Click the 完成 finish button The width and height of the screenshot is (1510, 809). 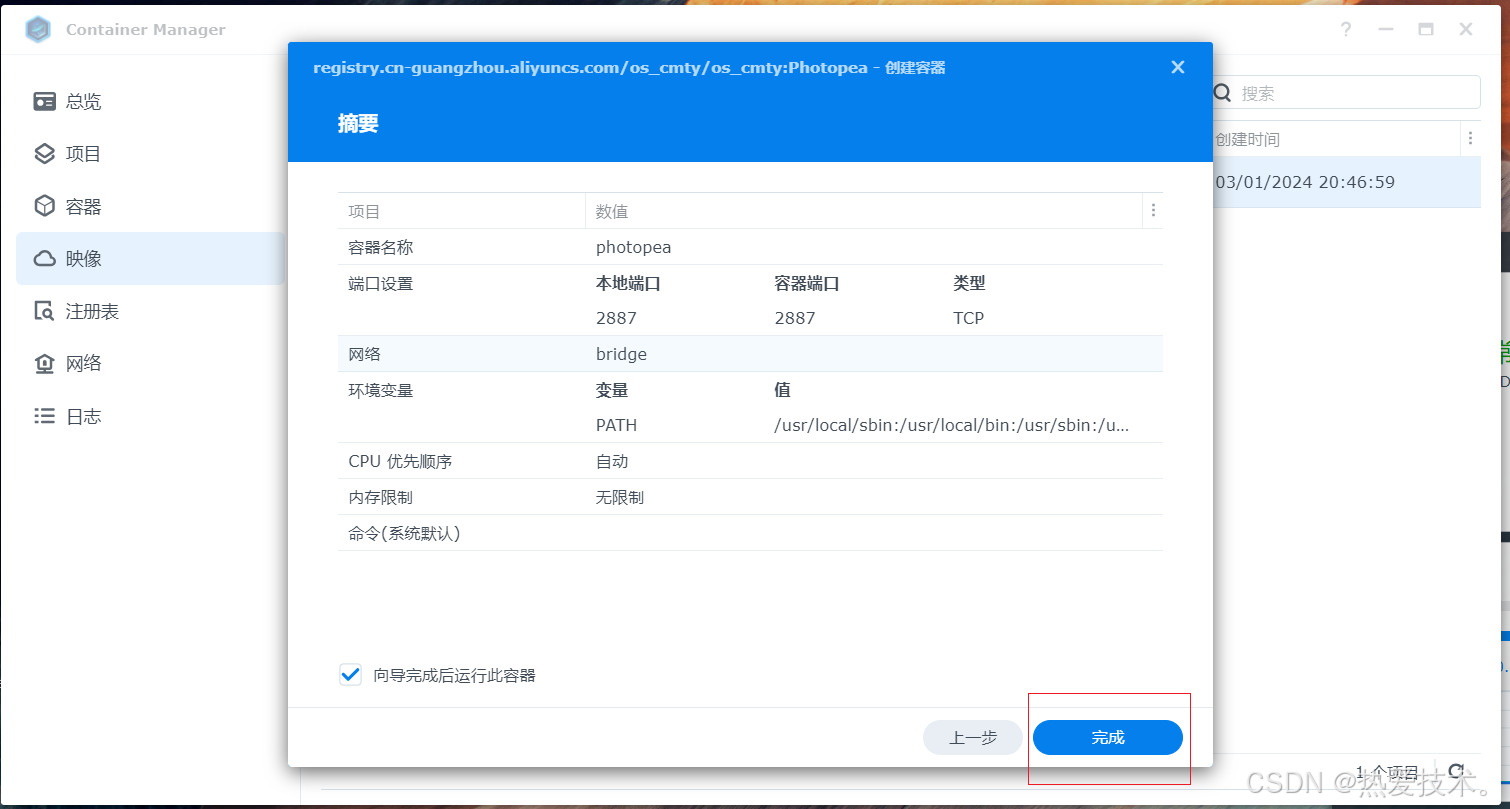[1108, 738]
